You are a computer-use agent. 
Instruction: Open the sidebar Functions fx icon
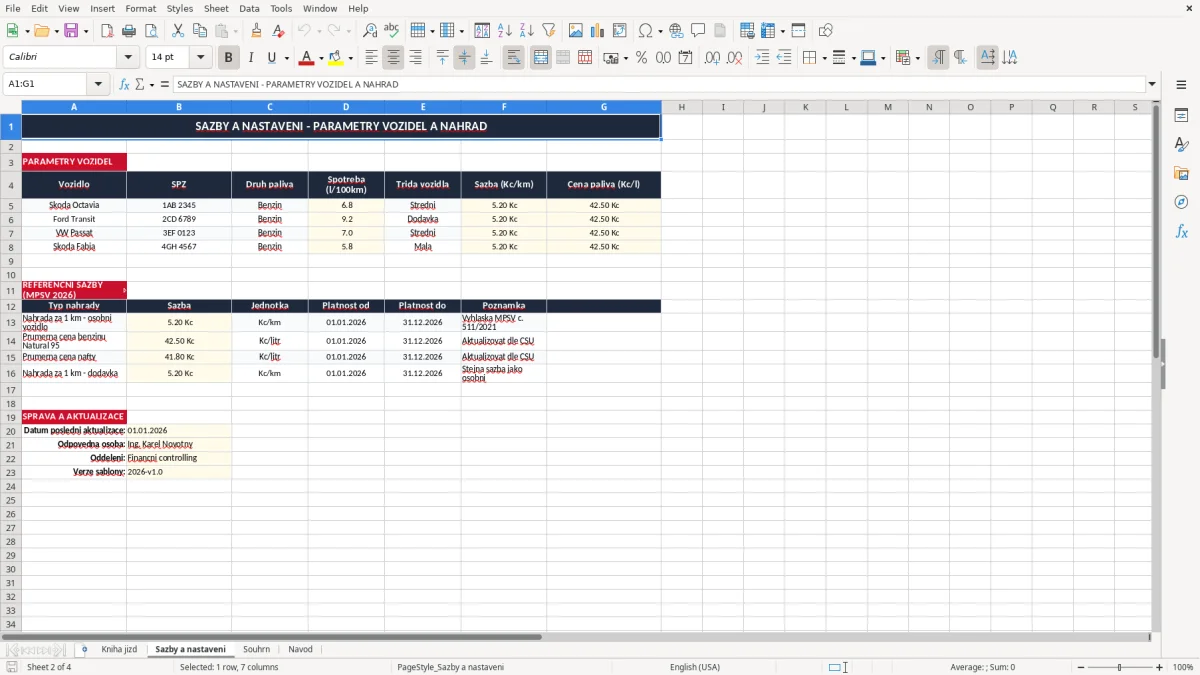1181,231
